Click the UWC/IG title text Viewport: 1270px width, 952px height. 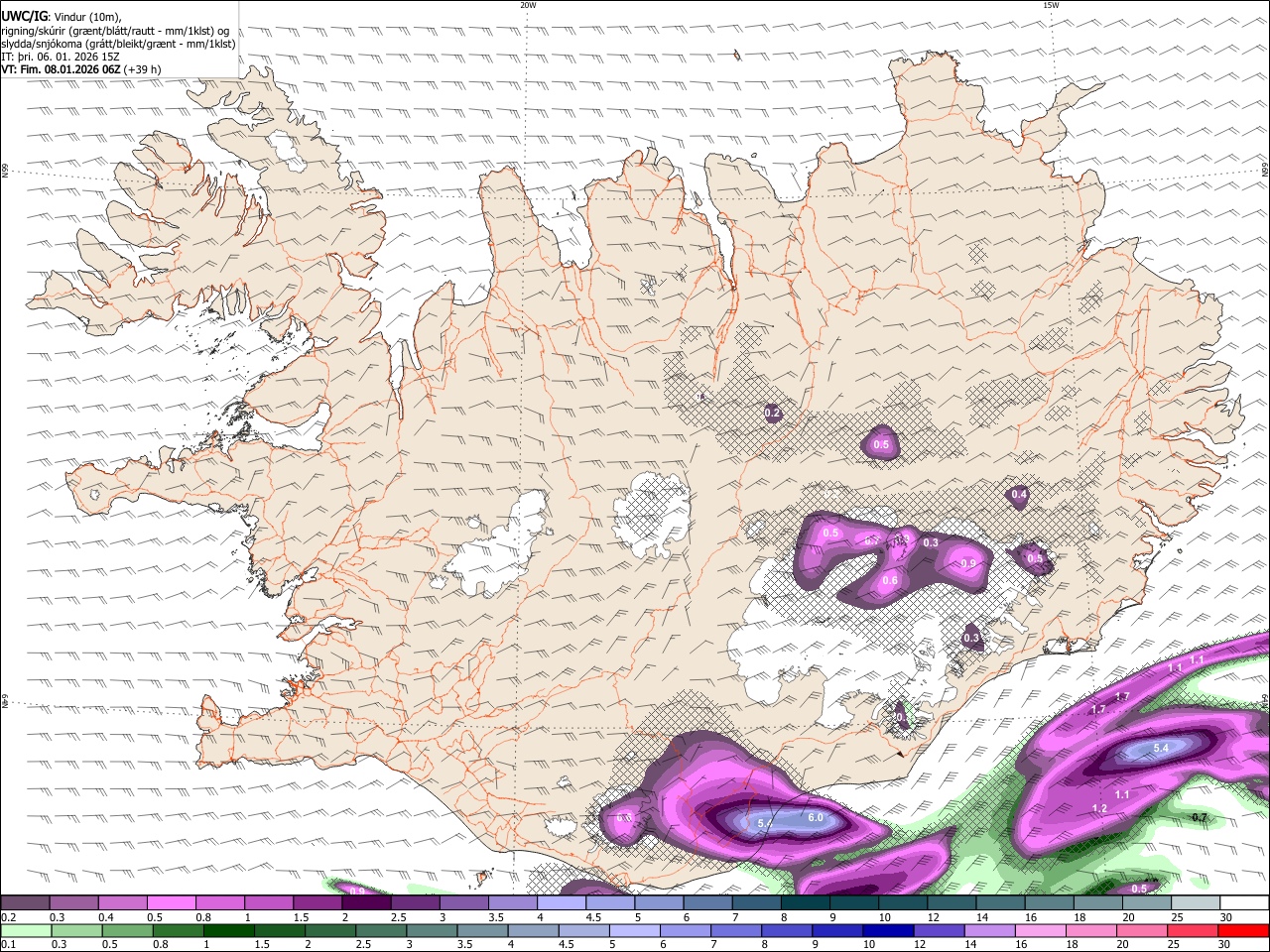(x=24, y=17)
